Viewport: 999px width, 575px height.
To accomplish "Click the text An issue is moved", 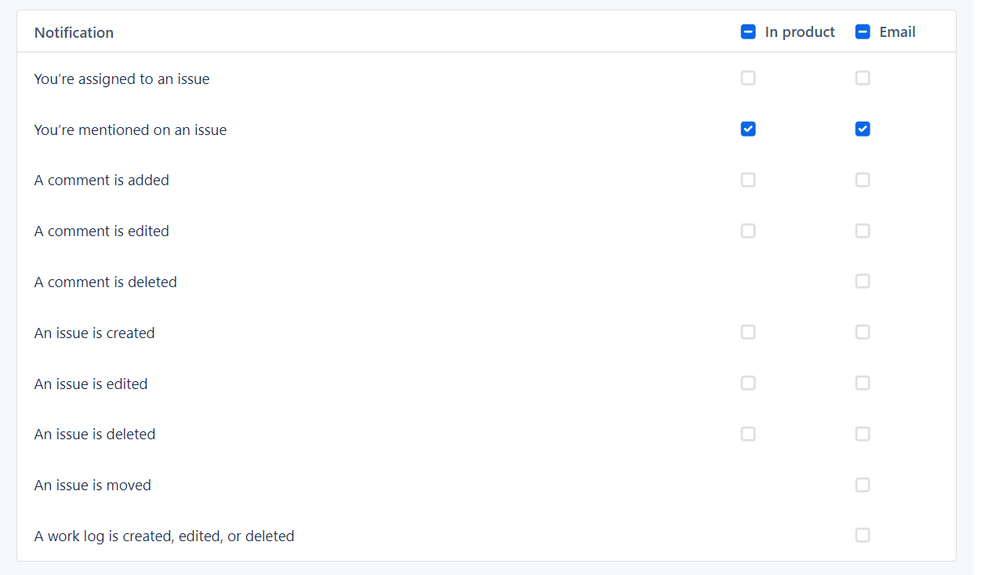I will click(92, 485).
